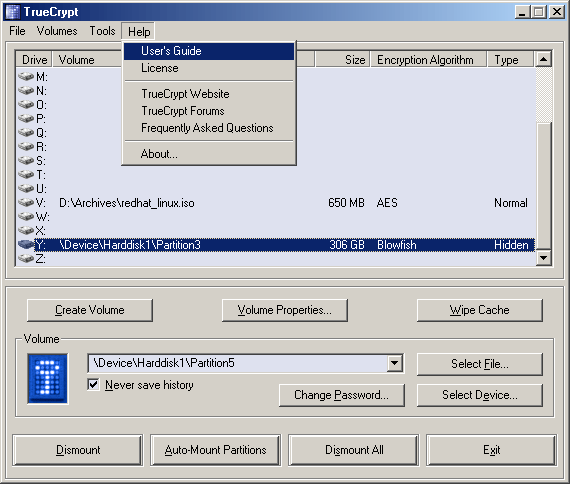Click the drive icon for T:
This screenshot has width=570, height=484.
[26, 174]
